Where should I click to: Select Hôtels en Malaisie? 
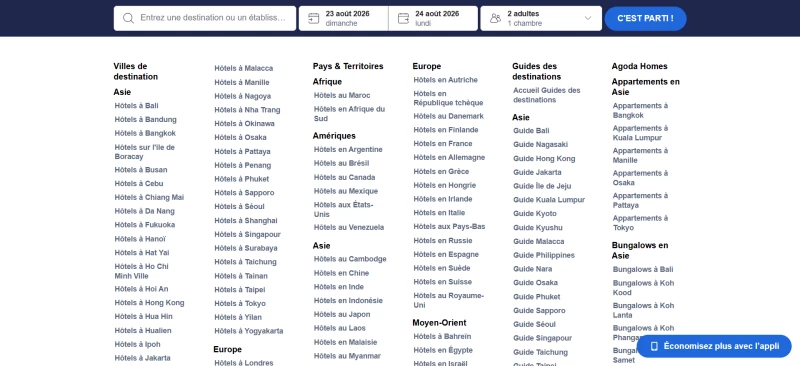(x=345, y=342)
